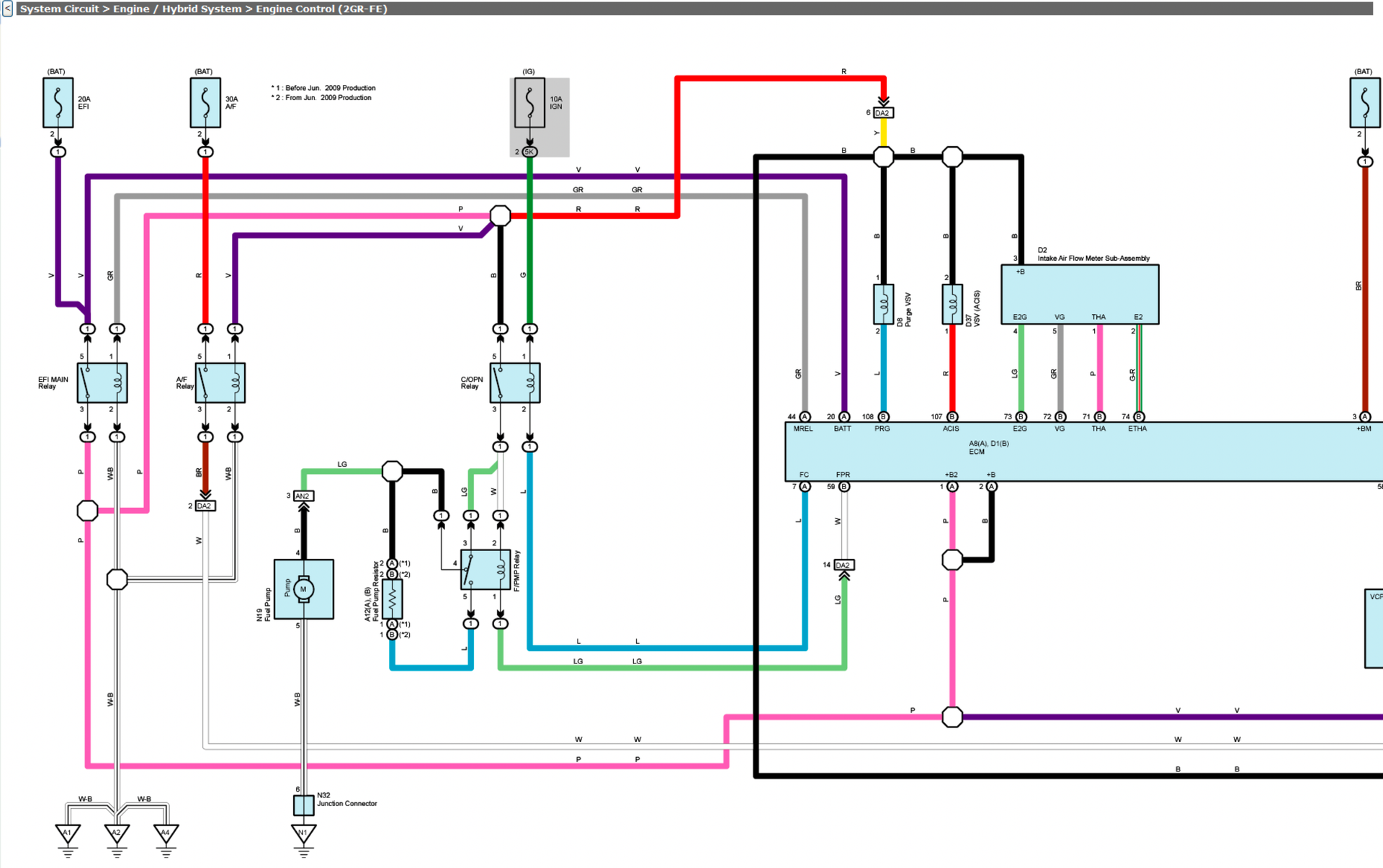Click the Fuel Pump Resistor symbol
This screenshot has height=868, width=1383.
pos(392,598)
